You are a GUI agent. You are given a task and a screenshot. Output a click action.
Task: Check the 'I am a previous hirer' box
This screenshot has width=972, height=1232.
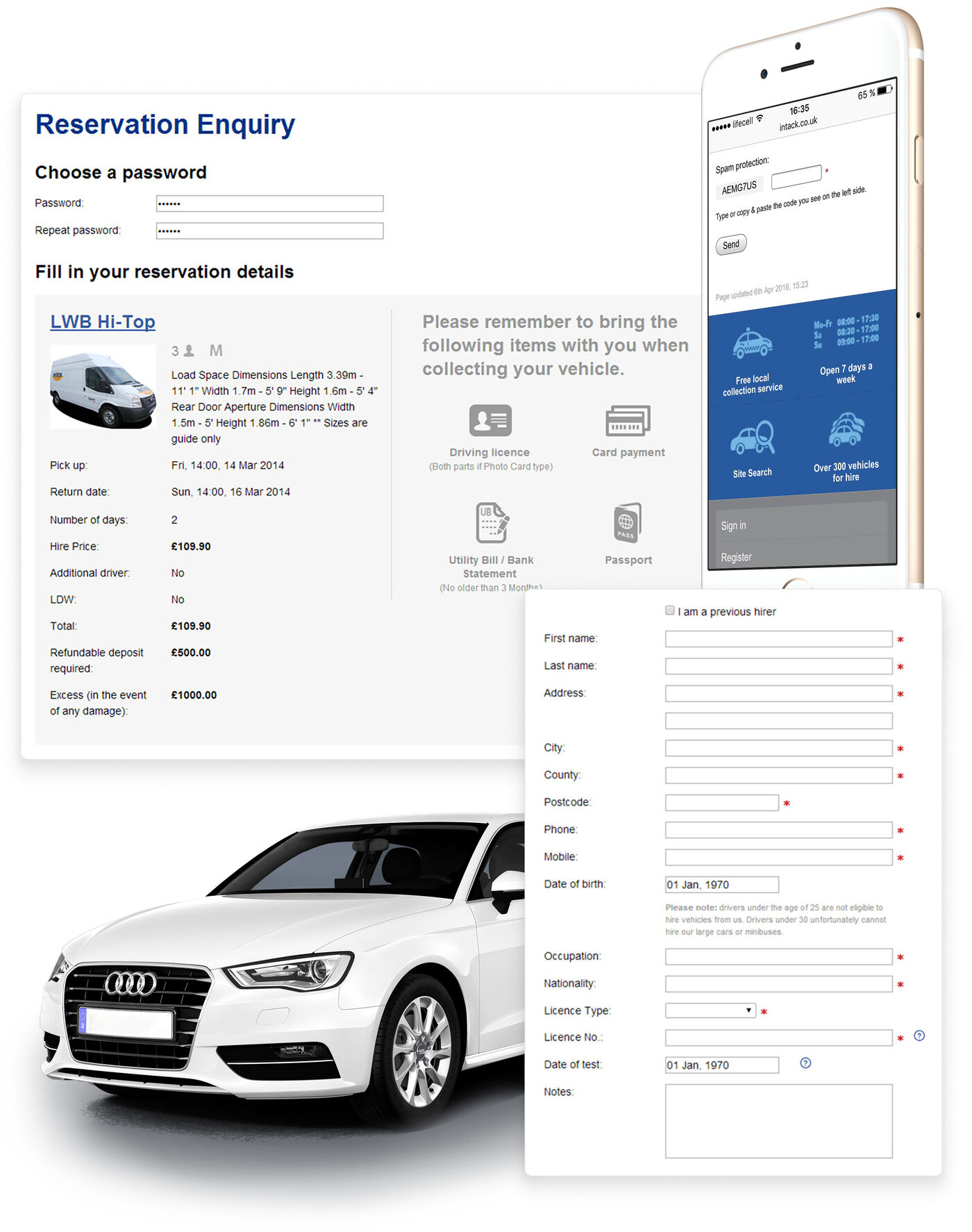[670, 610]
